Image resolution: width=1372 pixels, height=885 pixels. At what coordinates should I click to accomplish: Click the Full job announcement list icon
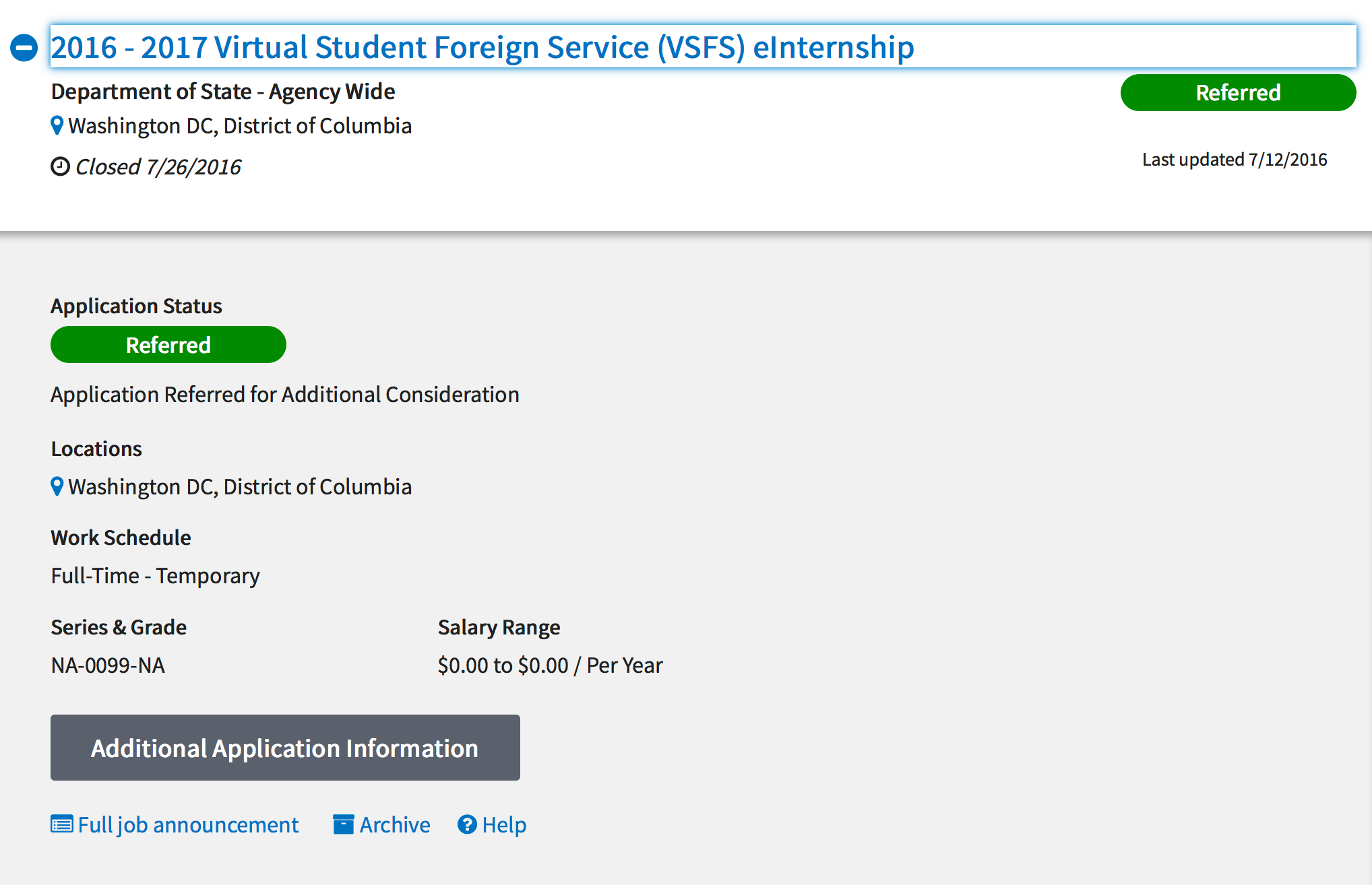pos(62,824)
